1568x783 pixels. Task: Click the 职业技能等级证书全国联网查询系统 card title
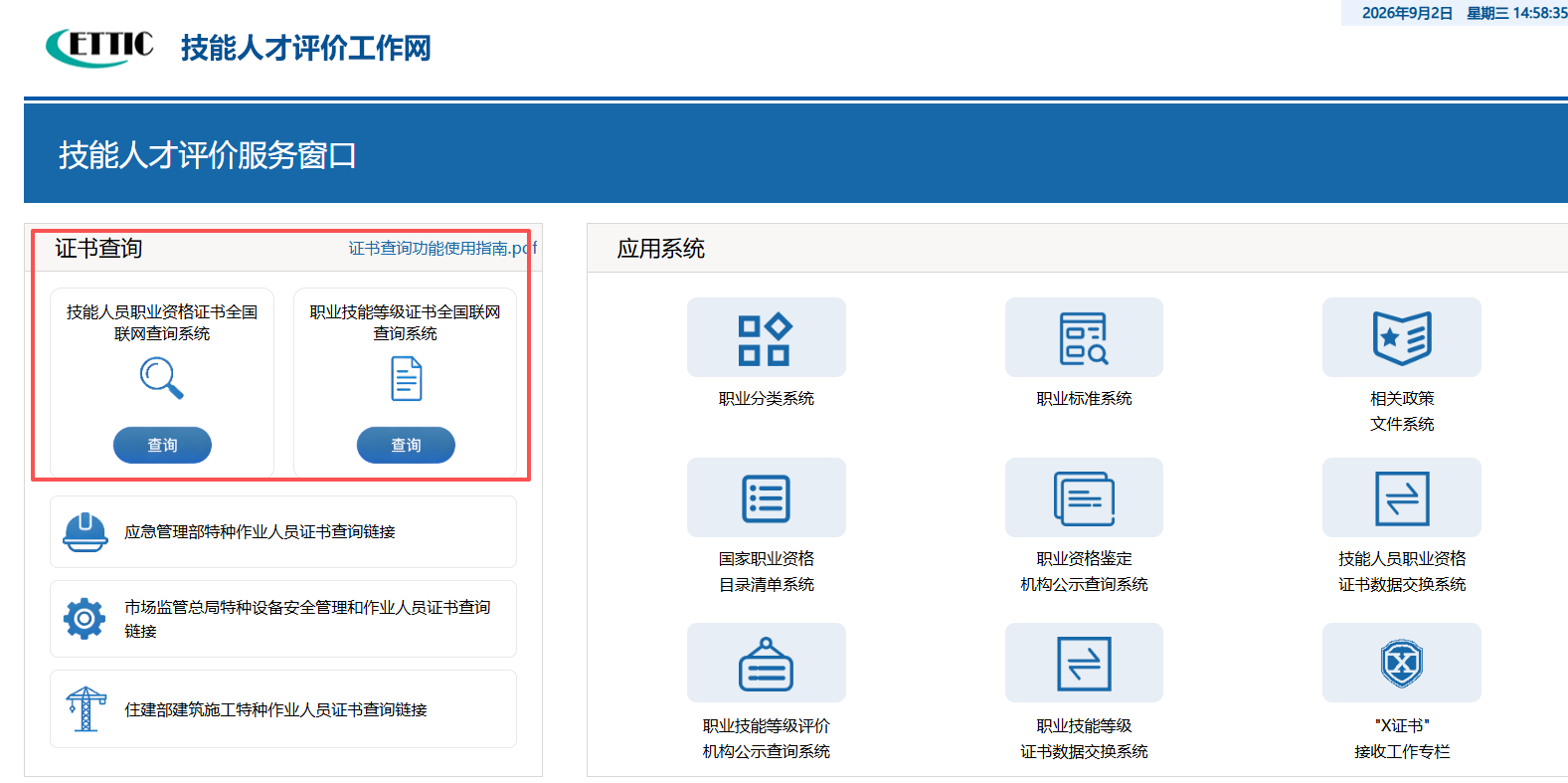(x=406, y=322)
